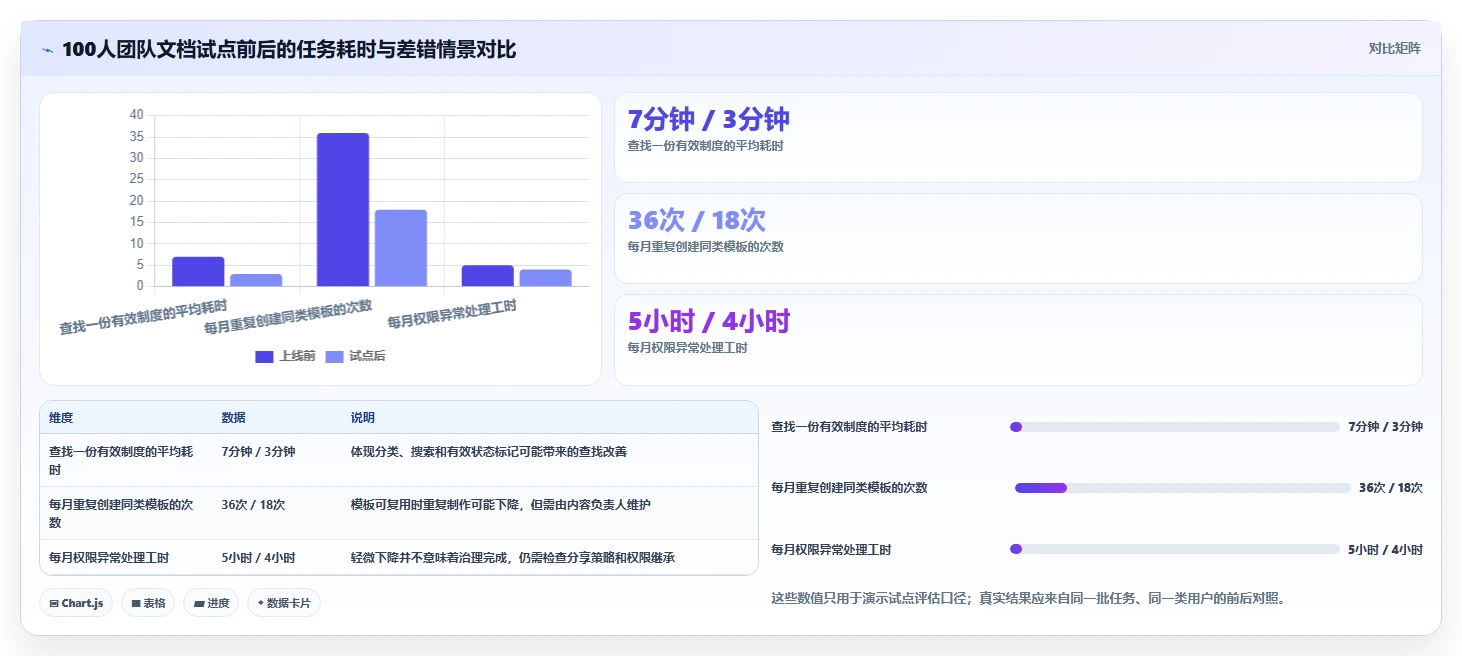Image resolution: width=1462 pixels, height=656 pixels.
Task: Toggle the 上线前 legend entry
Action: 286,356
